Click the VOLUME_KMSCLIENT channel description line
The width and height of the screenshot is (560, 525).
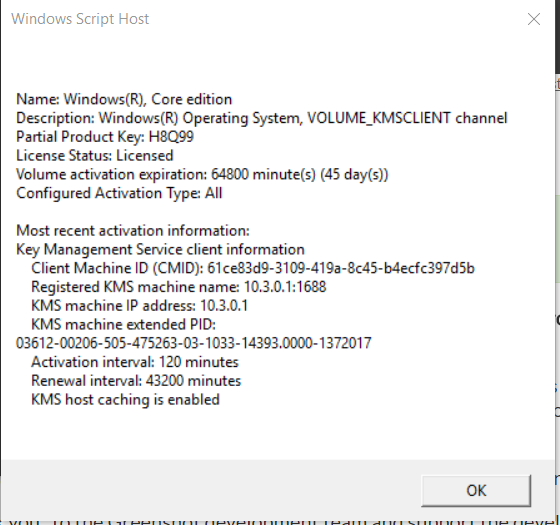coord(261,118)
